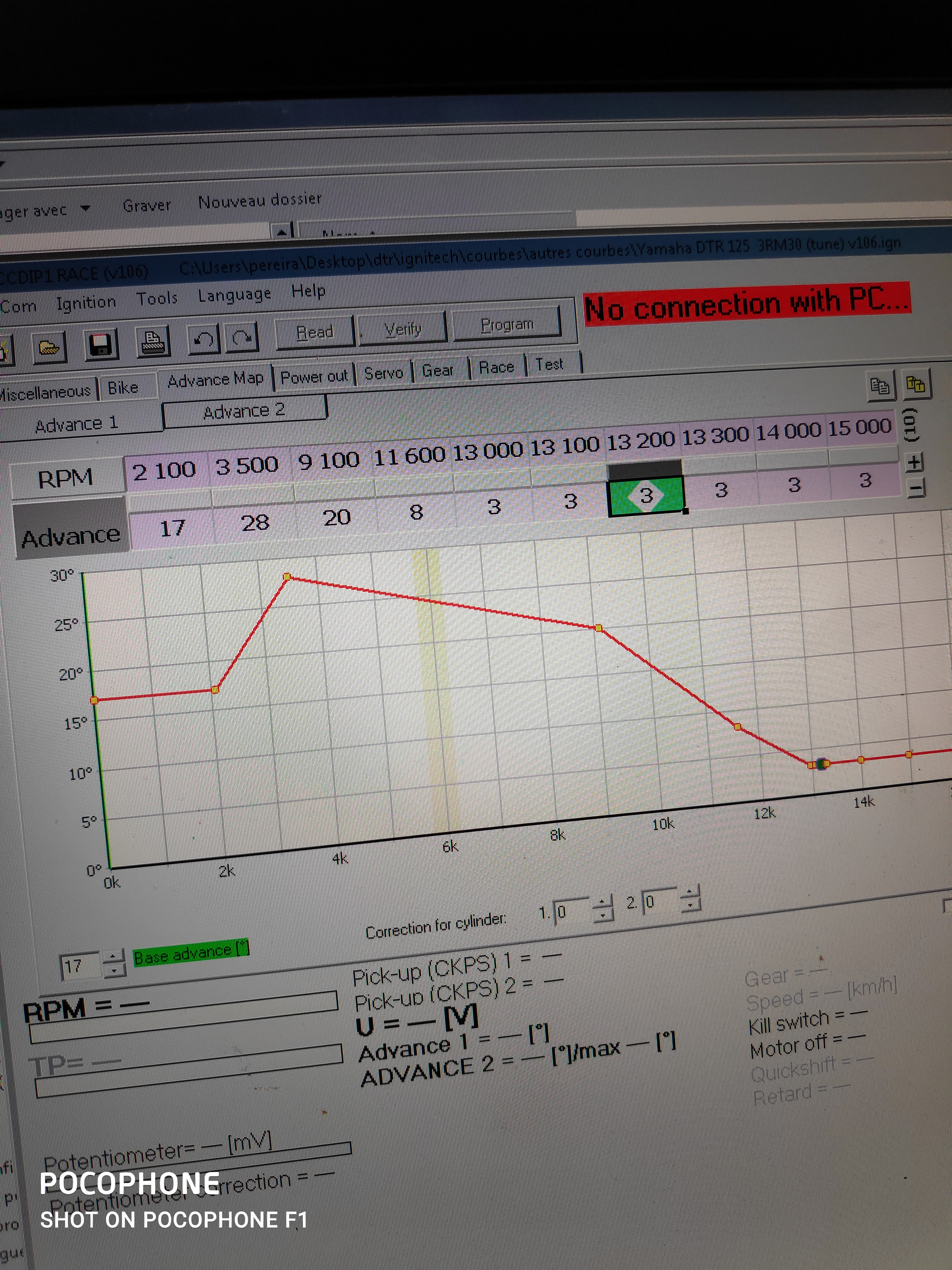Image resolution: width=952 pixels, height=1270 pixels.
Task: Open the Tools menu
Action: tap(156, 299)
